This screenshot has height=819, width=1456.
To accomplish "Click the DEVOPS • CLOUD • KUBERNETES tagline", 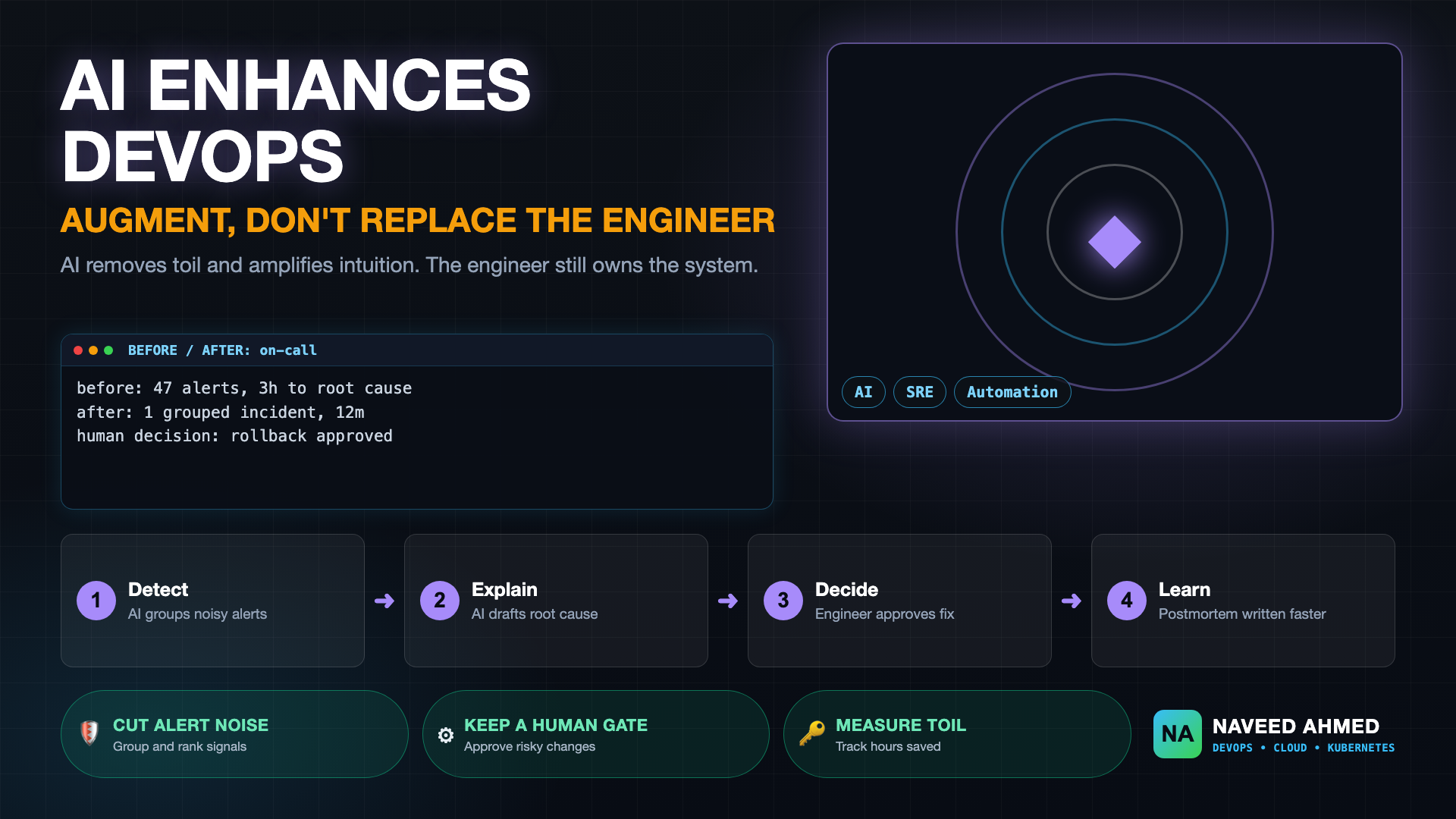I will click(x=1304, y=748).
